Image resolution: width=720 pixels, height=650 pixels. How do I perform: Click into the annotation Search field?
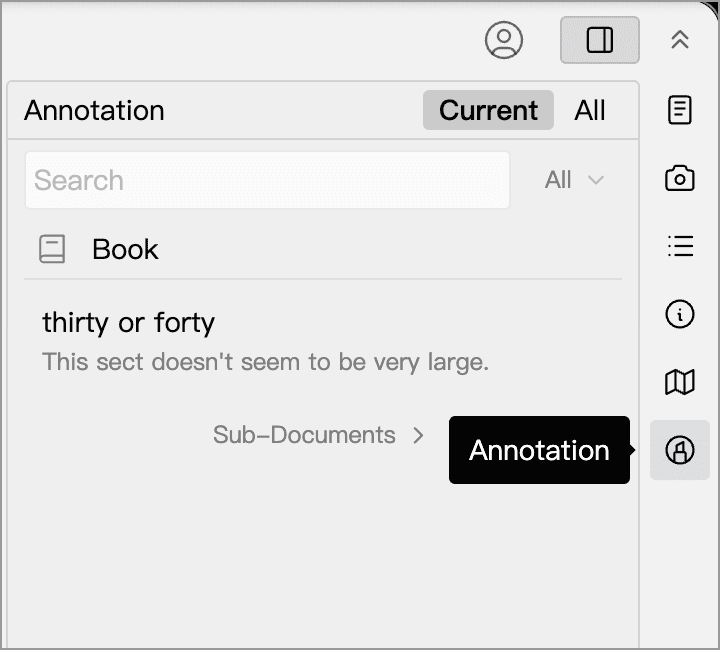tap(267, 180)
